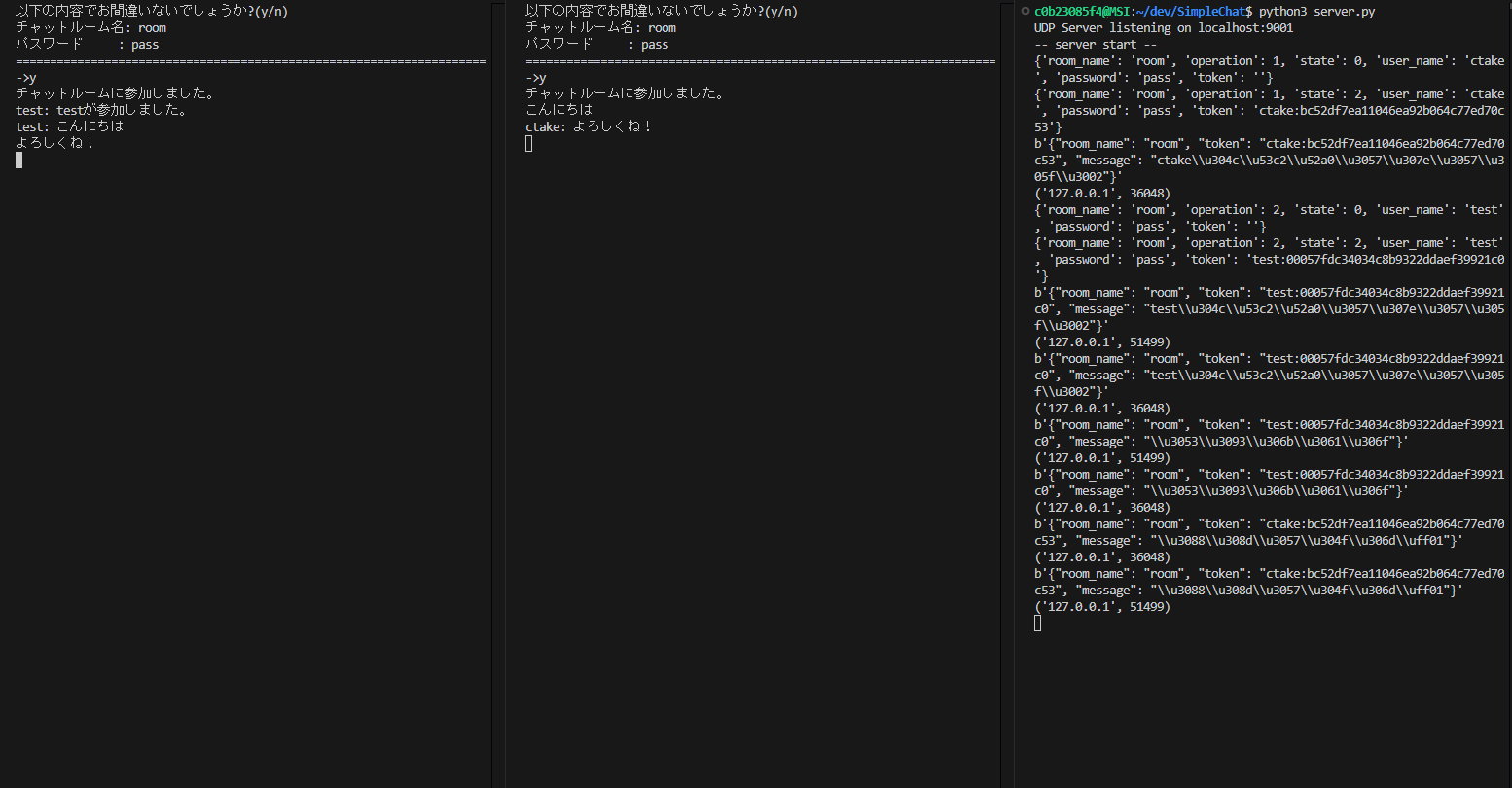Click the '->y' confirmation in left terminal
Viewport: 1512px width, 788px height.
point(26,78)
